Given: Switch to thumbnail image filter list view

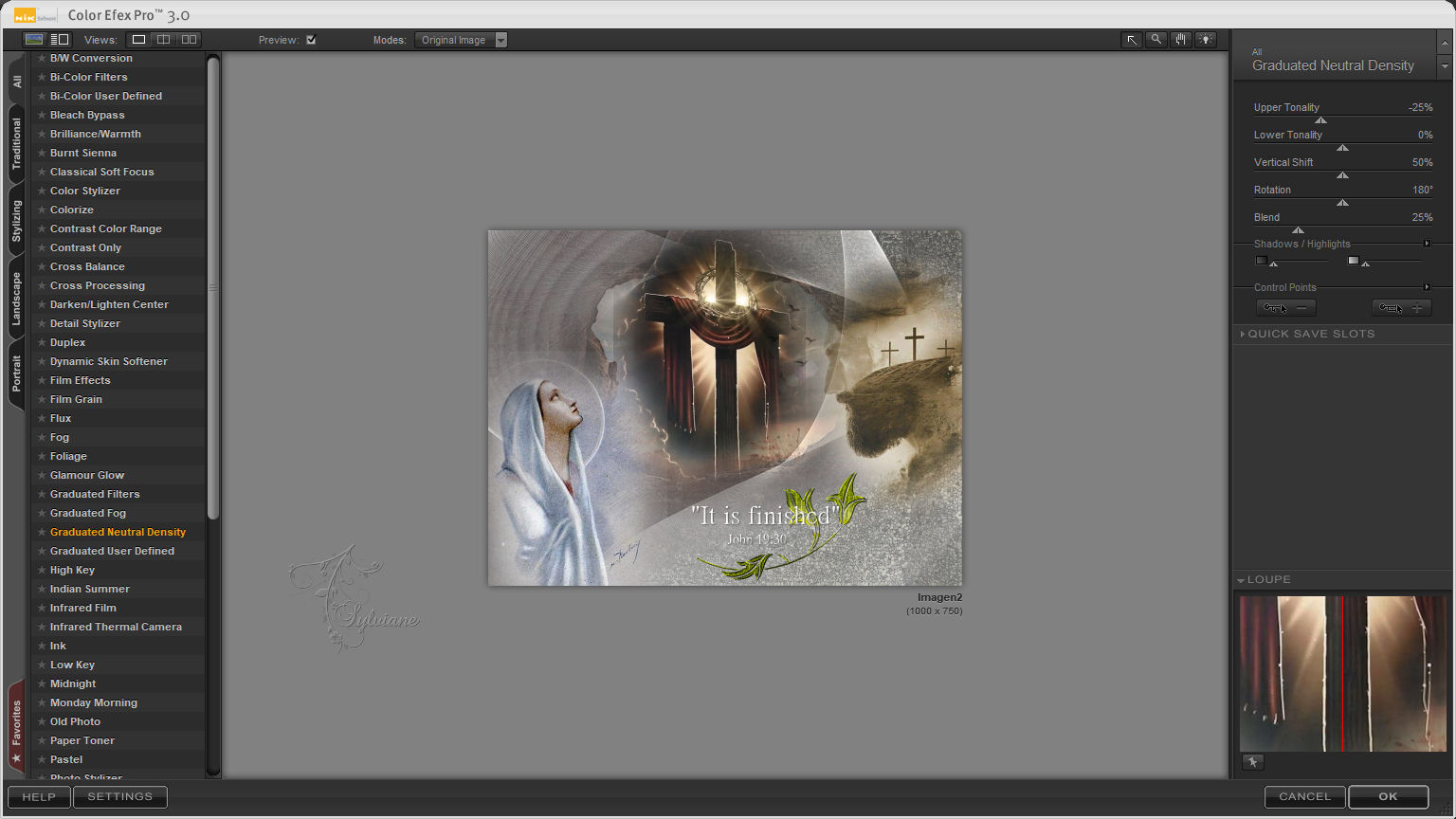Looking at the screenshot, I should [34, 40].
